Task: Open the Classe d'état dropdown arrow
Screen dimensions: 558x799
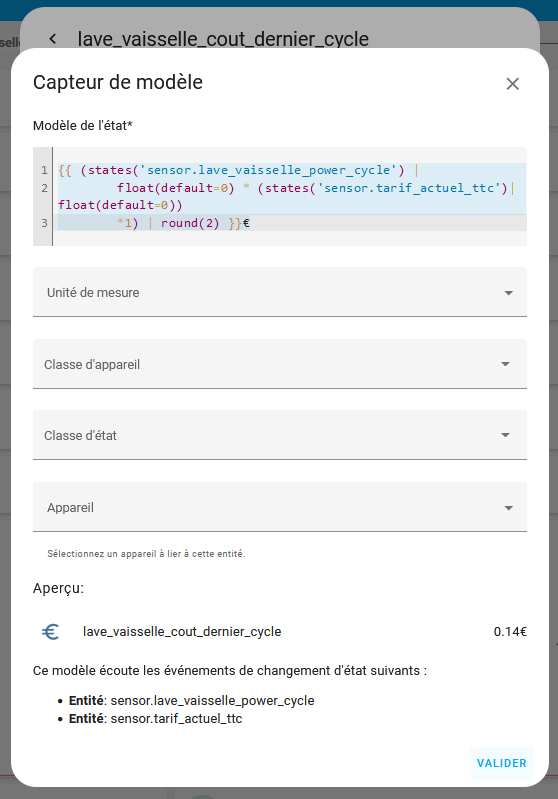Action: coord(505,435)
